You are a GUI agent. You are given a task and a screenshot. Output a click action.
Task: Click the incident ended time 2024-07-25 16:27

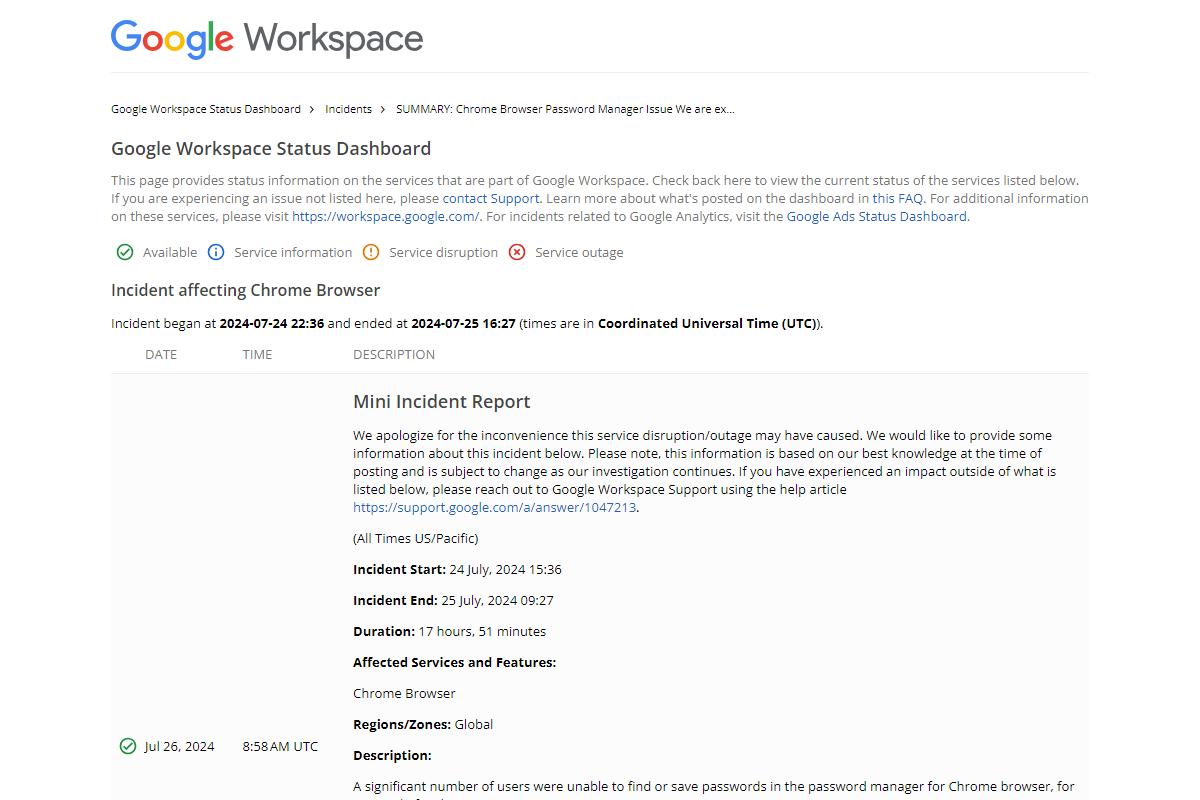463,323
